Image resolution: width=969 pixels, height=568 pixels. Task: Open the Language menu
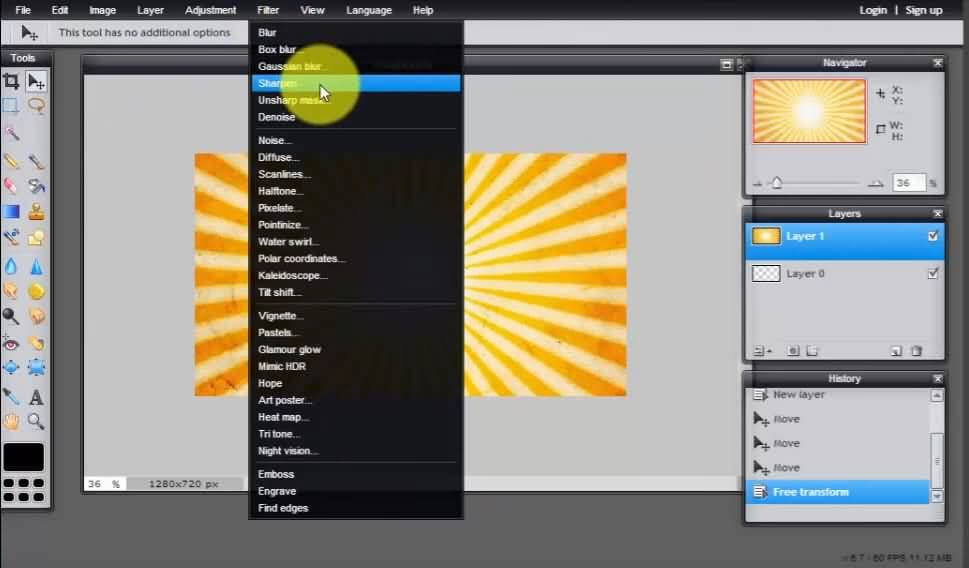[369, 10]
